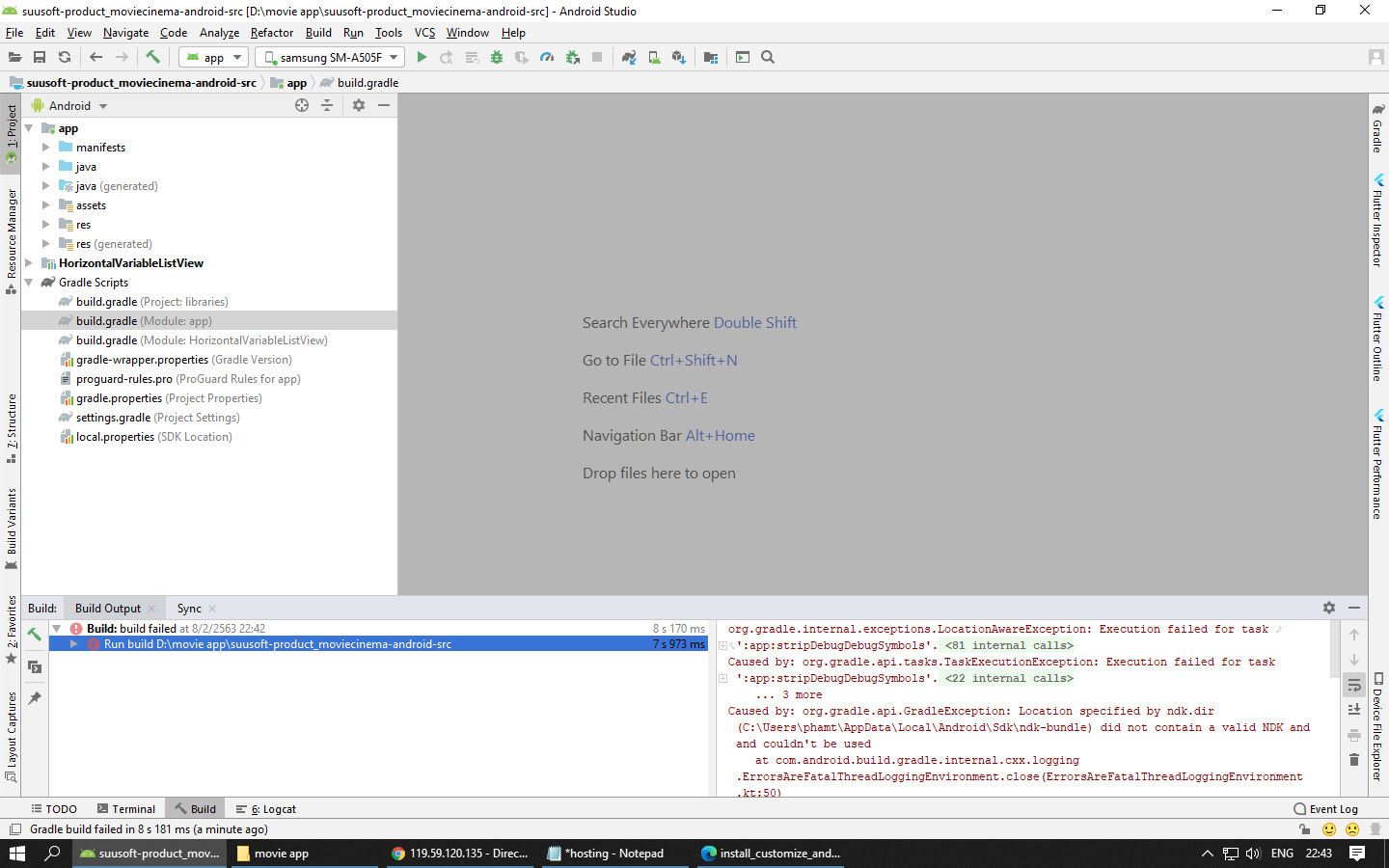The width and height of the screenshot is (1389, 868).
Task: Click the print icon in build console
Action: tap(1354, 735)
